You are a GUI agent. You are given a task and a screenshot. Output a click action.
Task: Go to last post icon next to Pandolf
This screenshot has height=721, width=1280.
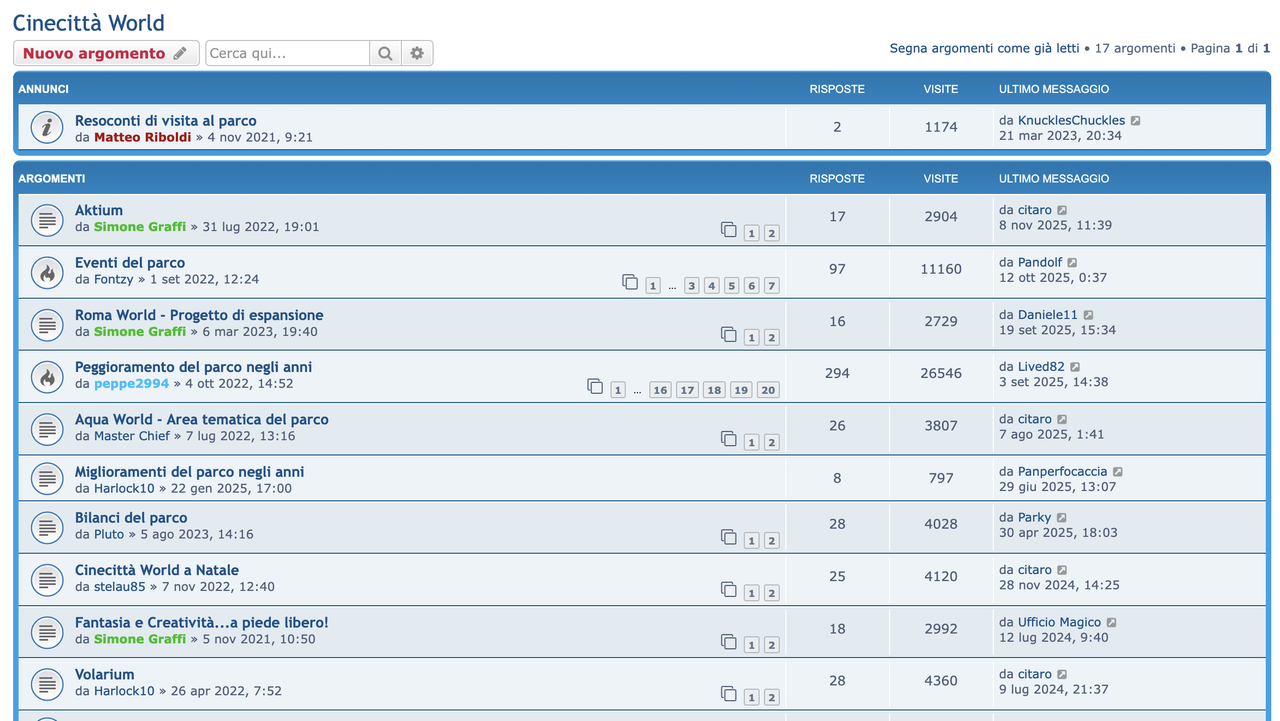pos(1072,263)
